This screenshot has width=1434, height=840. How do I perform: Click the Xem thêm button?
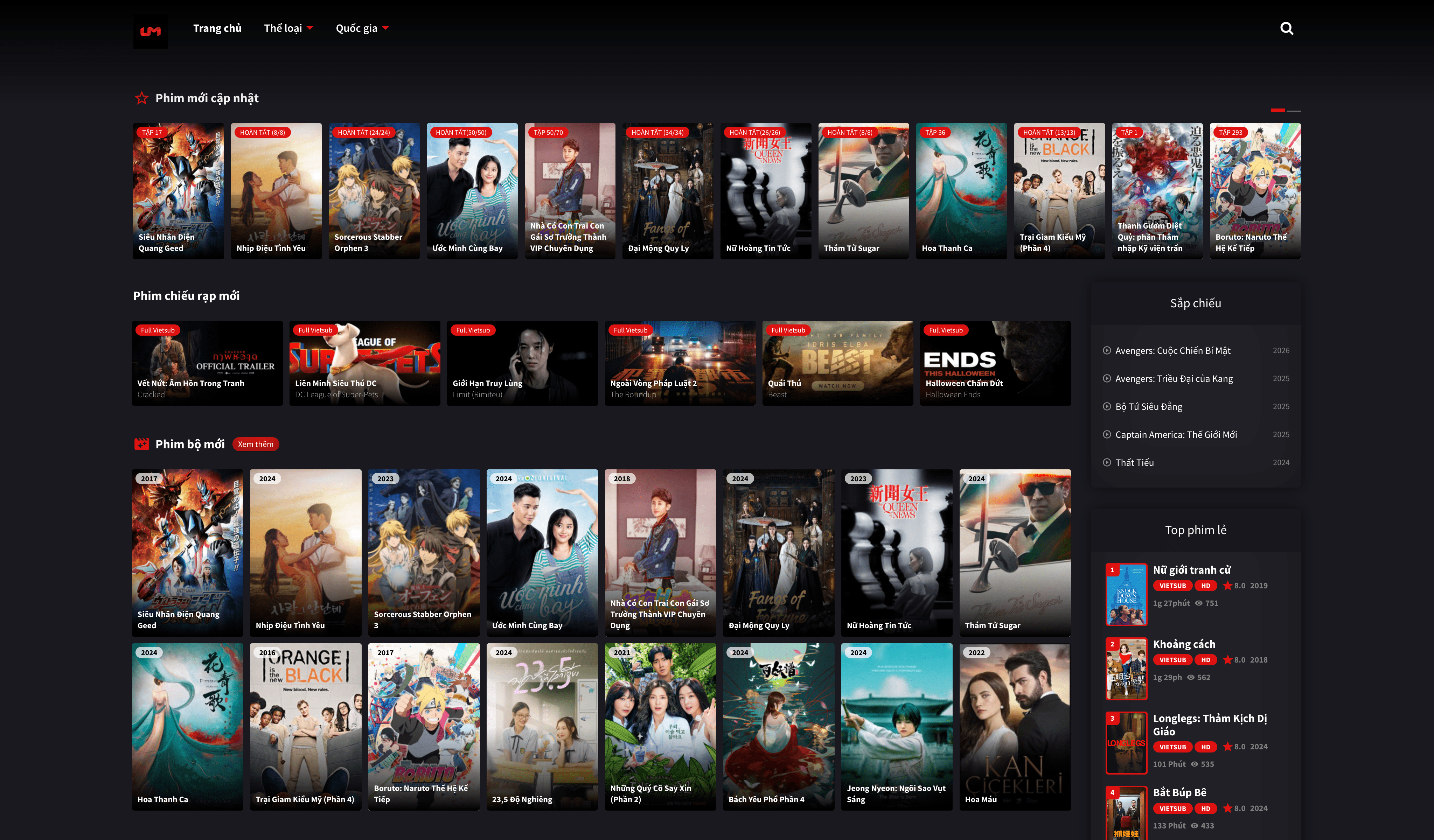[256, 444]
